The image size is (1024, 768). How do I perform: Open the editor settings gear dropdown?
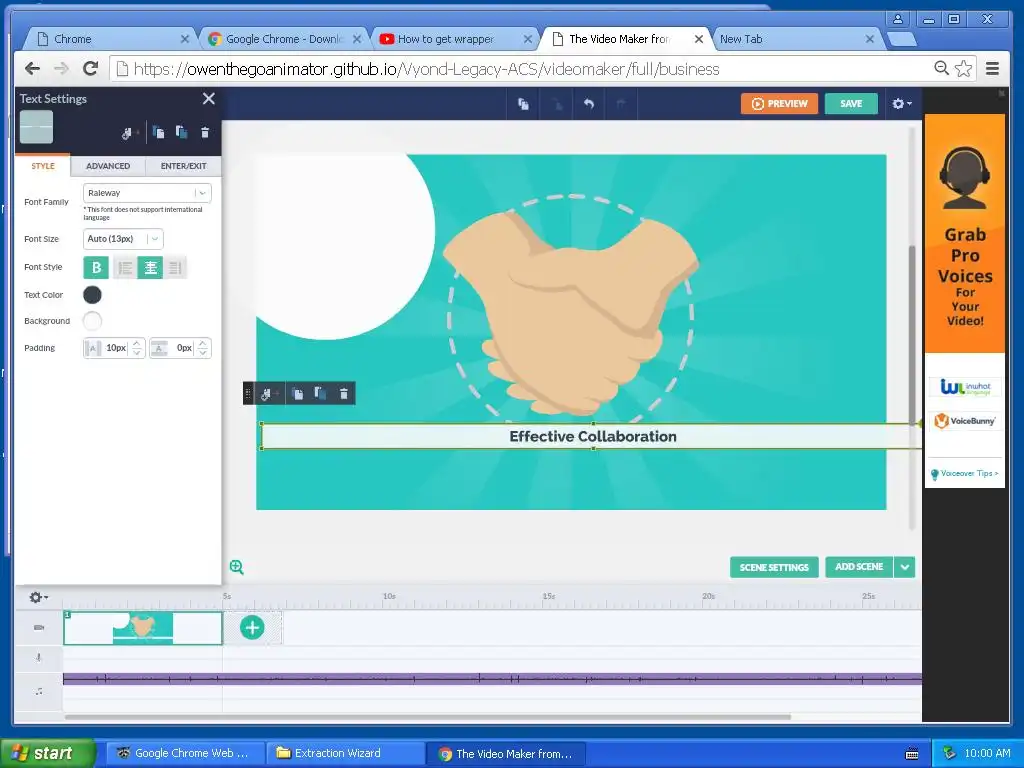(x=902, y=104)
